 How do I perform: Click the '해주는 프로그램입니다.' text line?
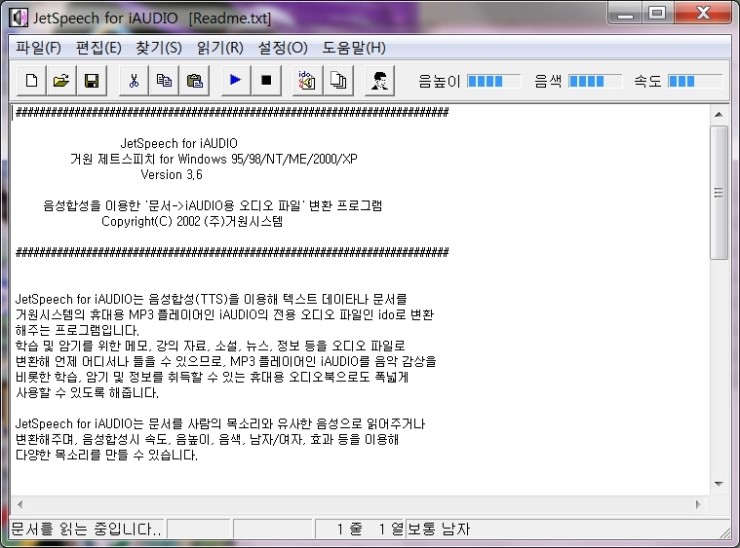coord(77,330)
